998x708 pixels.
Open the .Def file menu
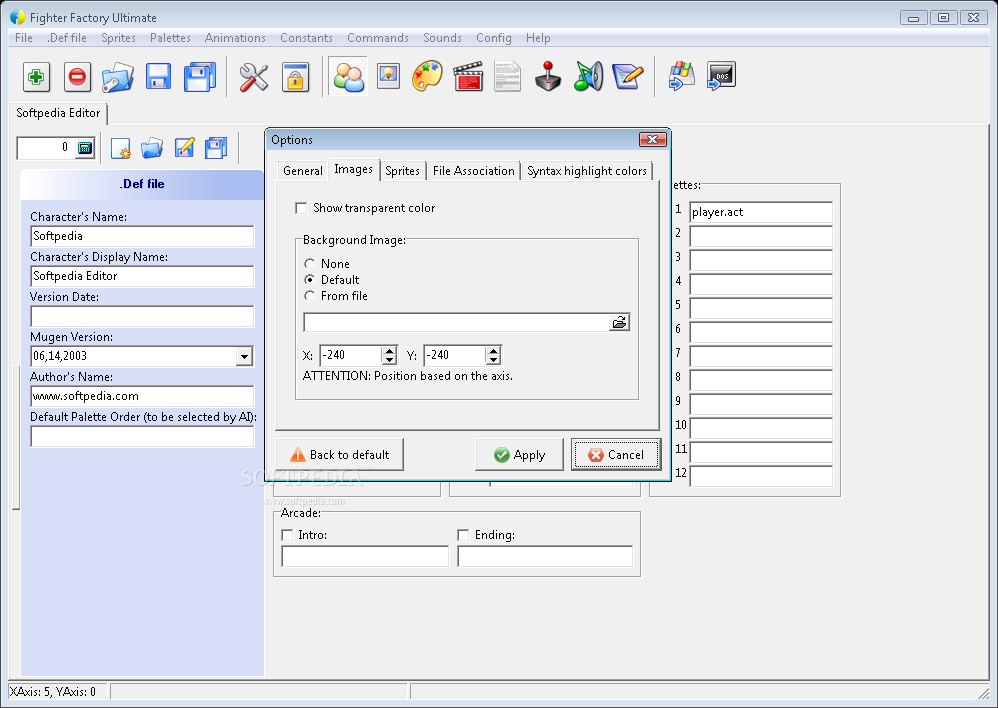(x=67, y=38)
